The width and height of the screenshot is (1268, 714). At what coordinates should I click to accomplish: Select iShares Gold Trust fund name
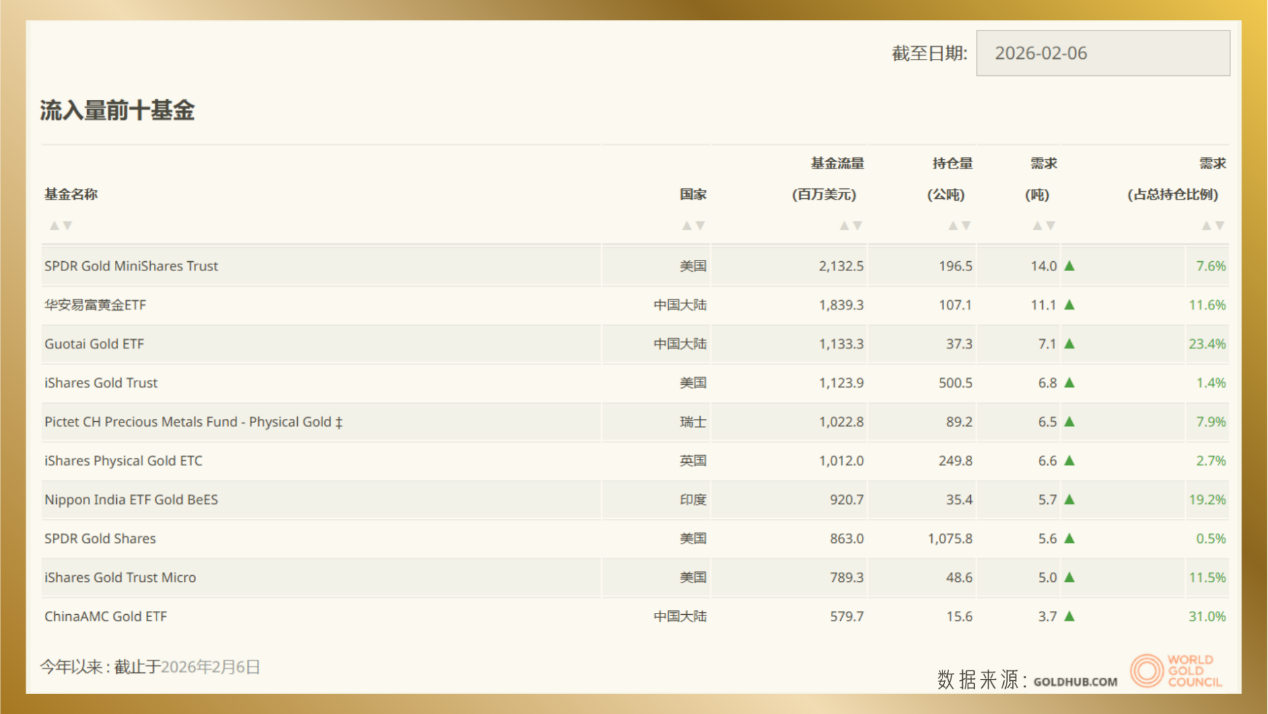point(101,383)
